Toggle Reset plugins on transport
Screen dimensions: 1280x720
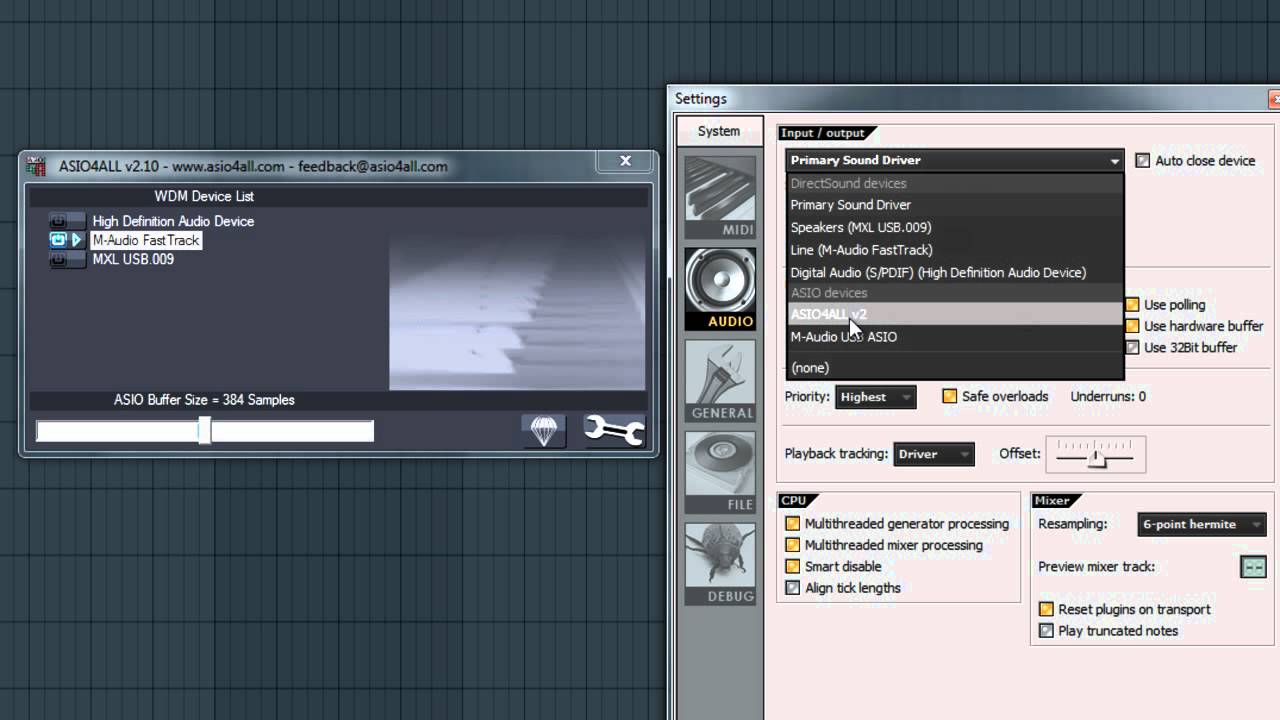click(1047, 609)
